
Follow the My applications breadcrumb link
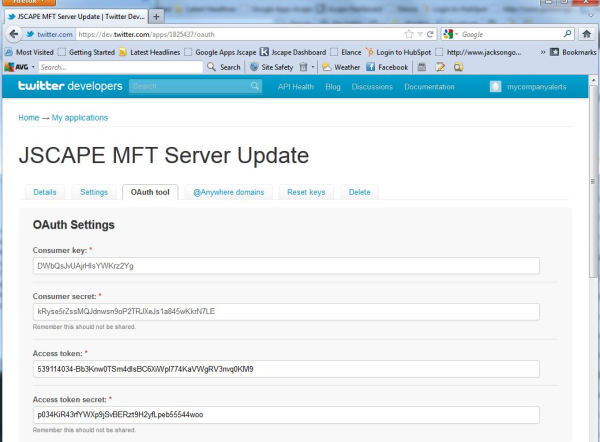click(x=80, y=118)
